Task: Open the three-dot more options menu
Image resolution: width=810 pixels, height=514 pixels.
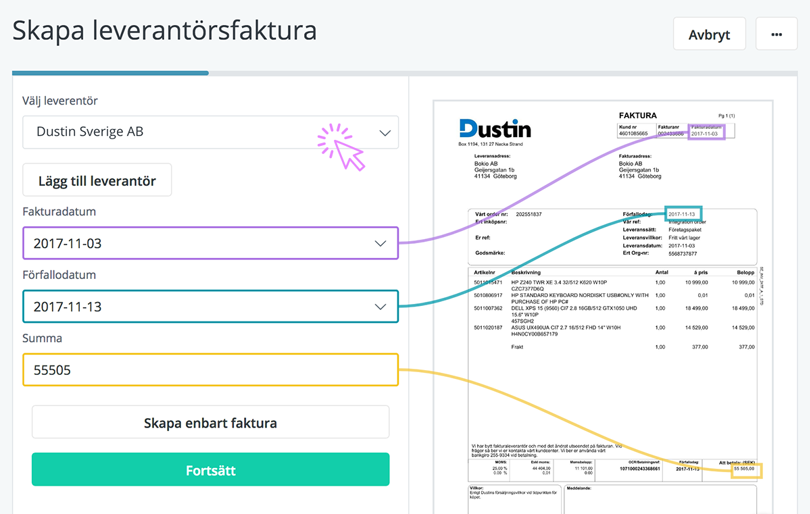Action: 776,35
